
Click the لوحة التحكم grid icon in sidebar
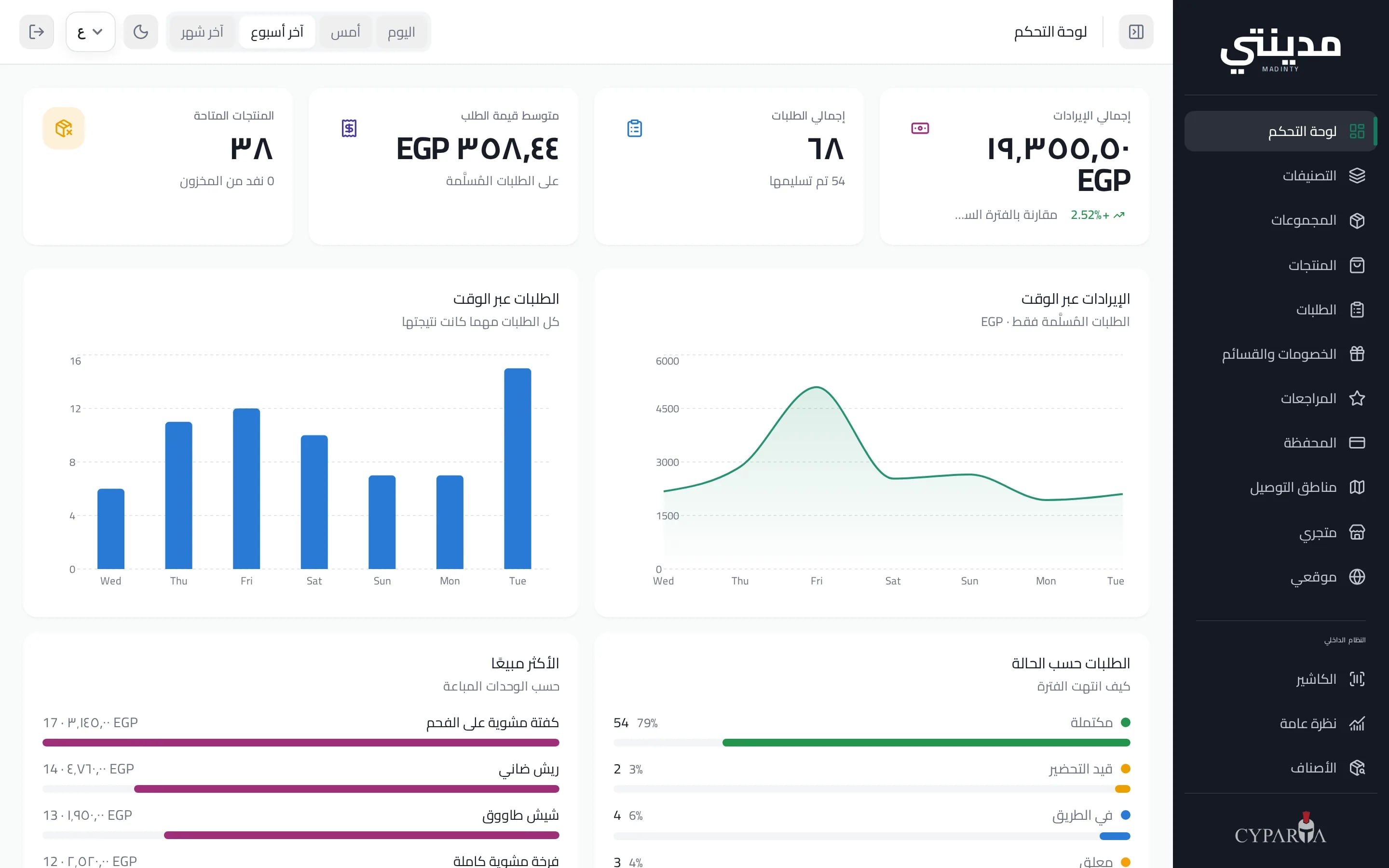pos(1356,132)
